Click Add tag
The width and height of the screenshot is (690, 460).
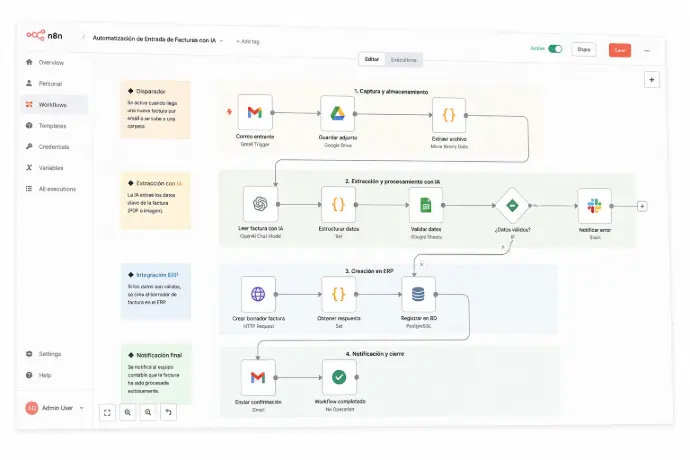pyautogui.click(x=248, y=41)
